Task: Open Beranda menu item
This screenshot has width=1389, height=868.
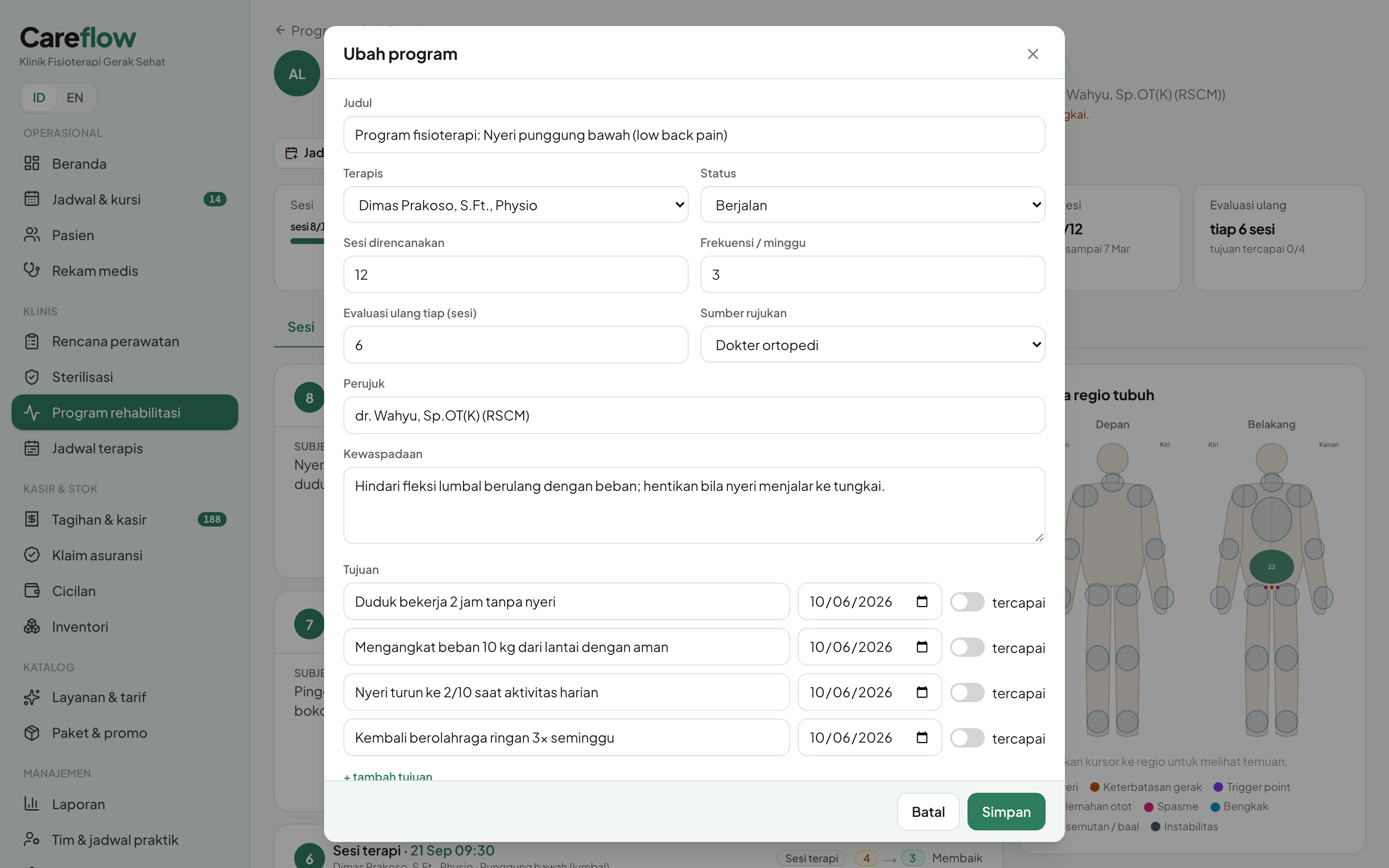Action: coord(124,163)
